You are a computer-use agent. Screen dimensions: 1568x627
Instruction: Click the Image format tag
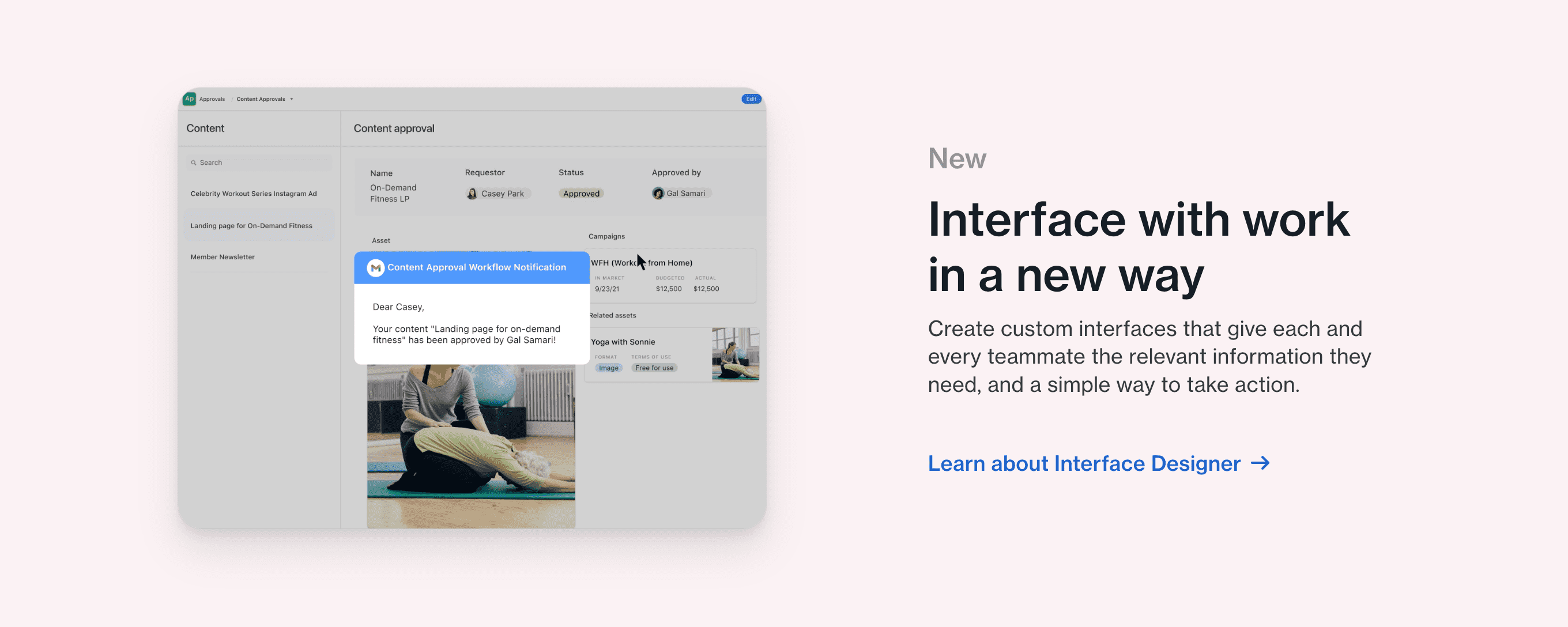pyautogui.click(x=608, y=368)
